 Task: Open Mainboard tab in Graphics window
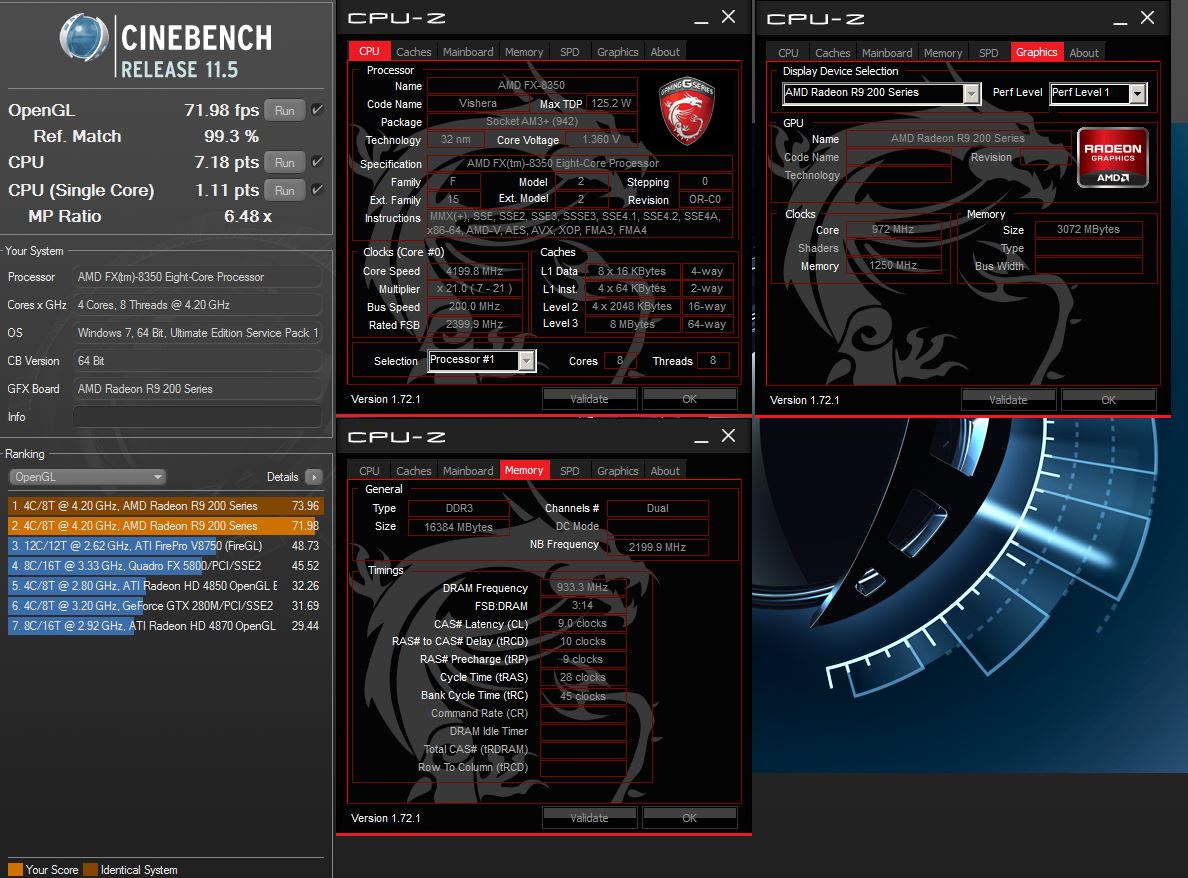coord(886,52)
